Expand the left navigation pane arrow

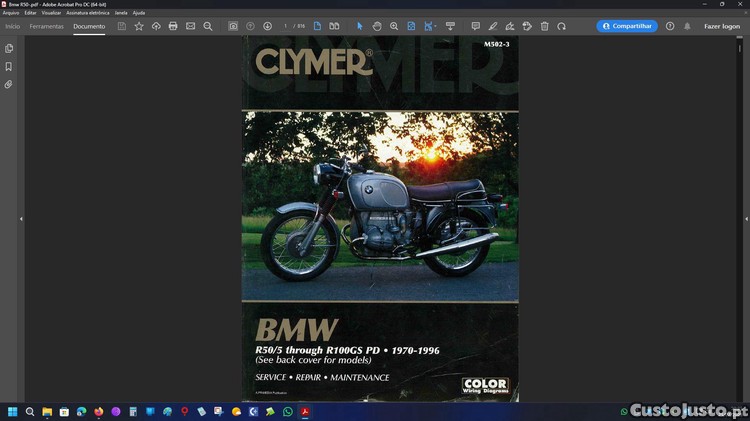(x=21, y=219)
